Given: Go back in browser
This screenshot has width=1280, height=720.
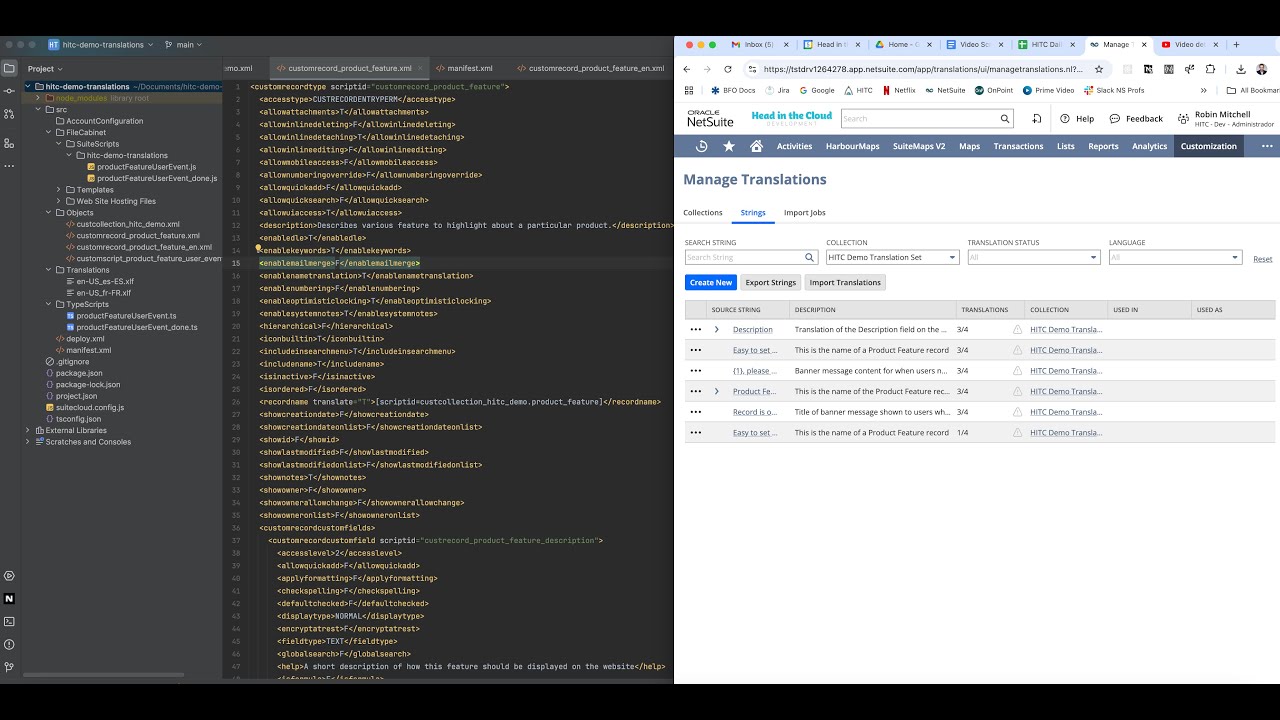Looking at the screenshot, I should coord(687,69).
